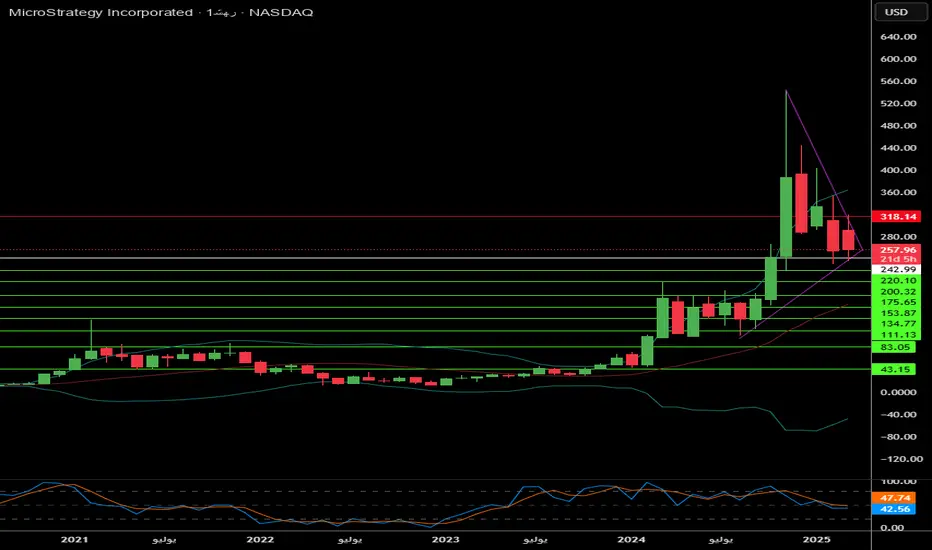Click the green 43.15 level label
Screen dimensions: 932x550
(893, 369)
